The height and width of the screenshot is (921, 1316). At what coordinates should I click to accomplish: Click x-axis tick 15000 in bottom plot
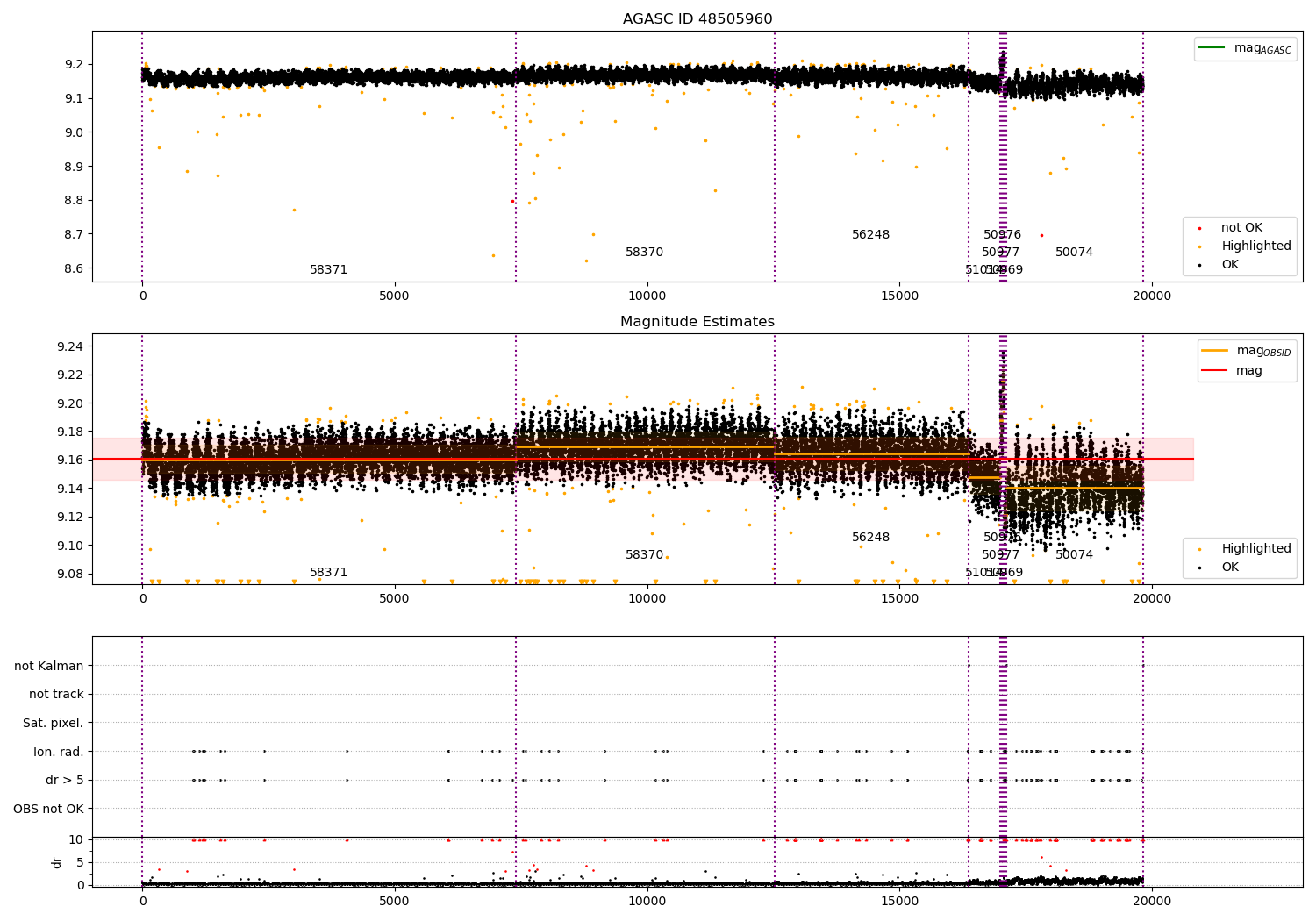point(899,901)
